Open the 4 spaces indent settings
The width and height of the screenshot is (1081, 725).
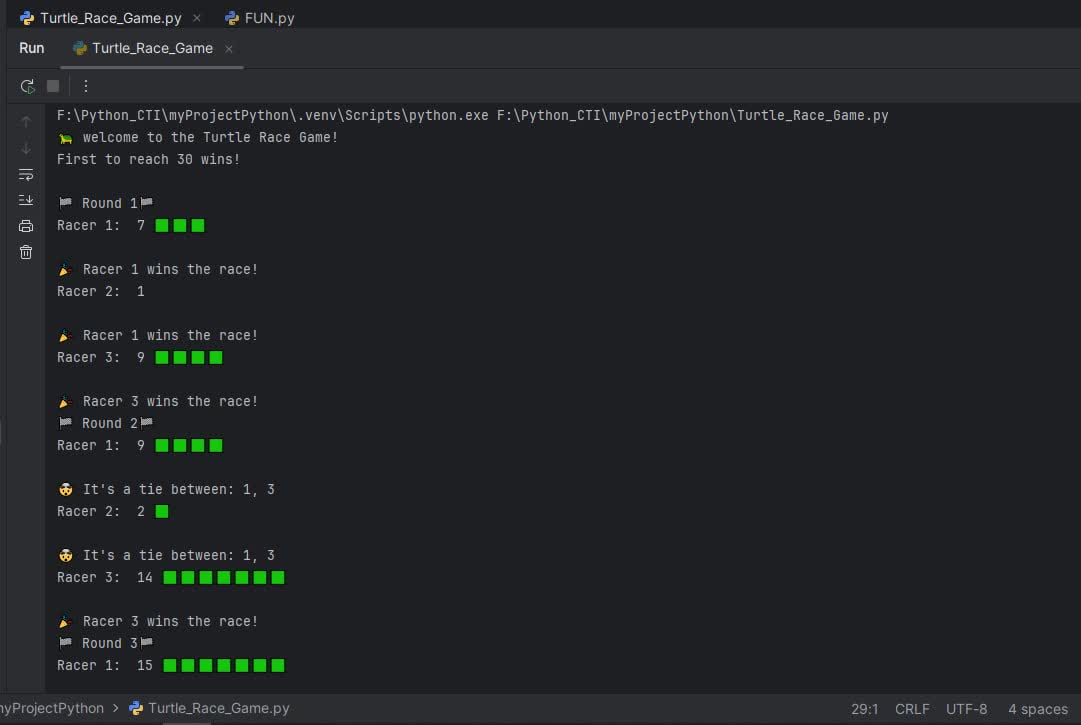(x=1038, y=709)
